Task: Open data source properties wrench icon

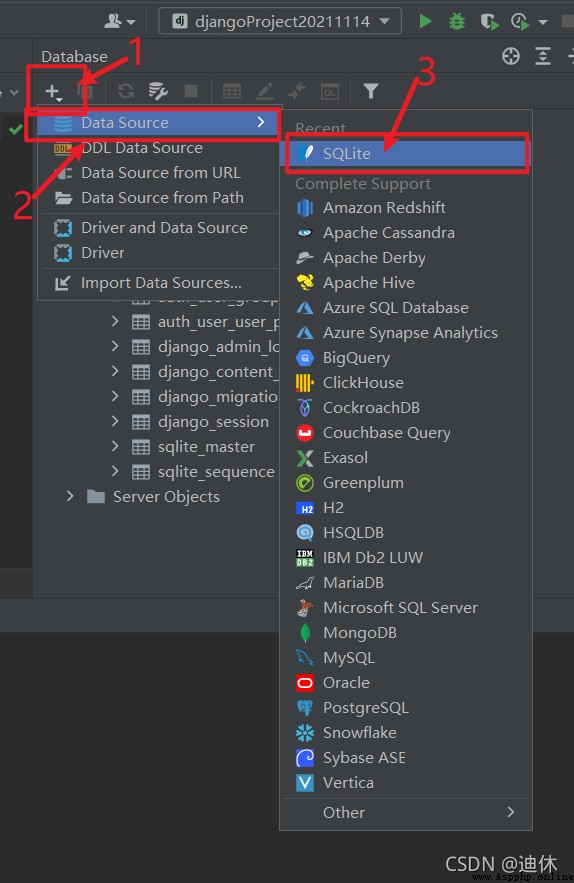Action: coord(158,91)
